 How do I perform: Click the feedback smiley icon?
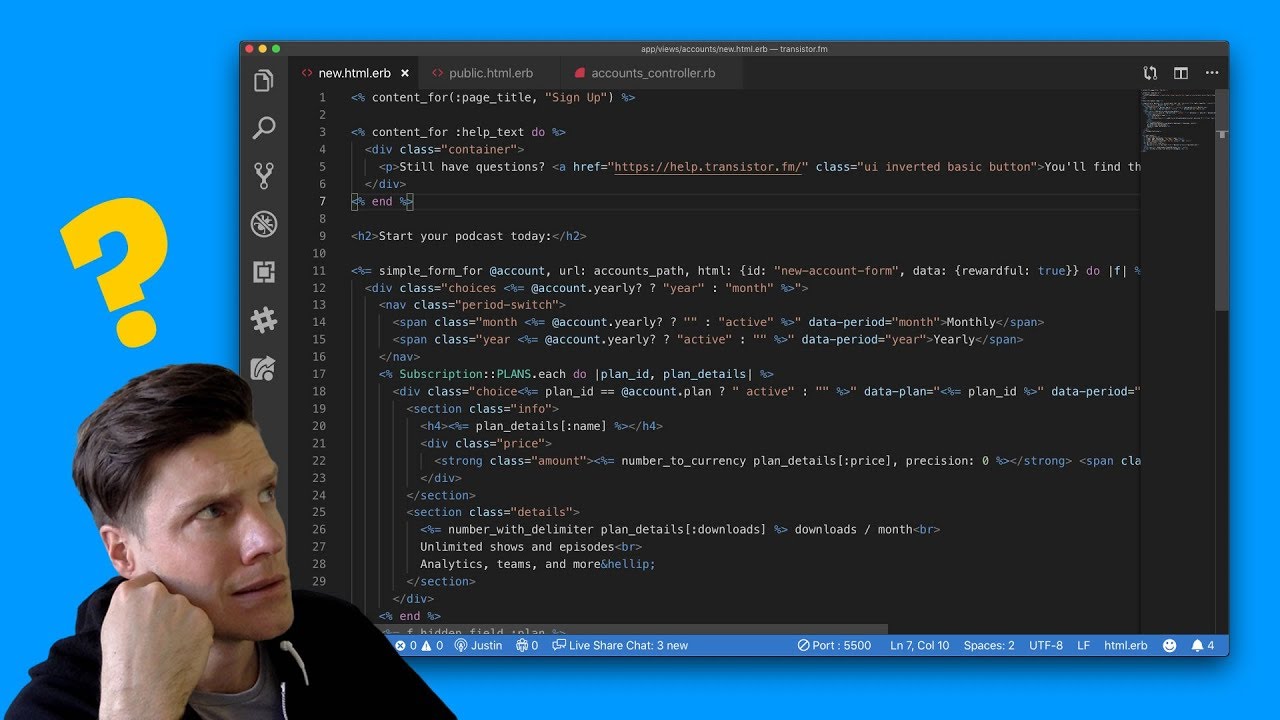[1169, 646]
